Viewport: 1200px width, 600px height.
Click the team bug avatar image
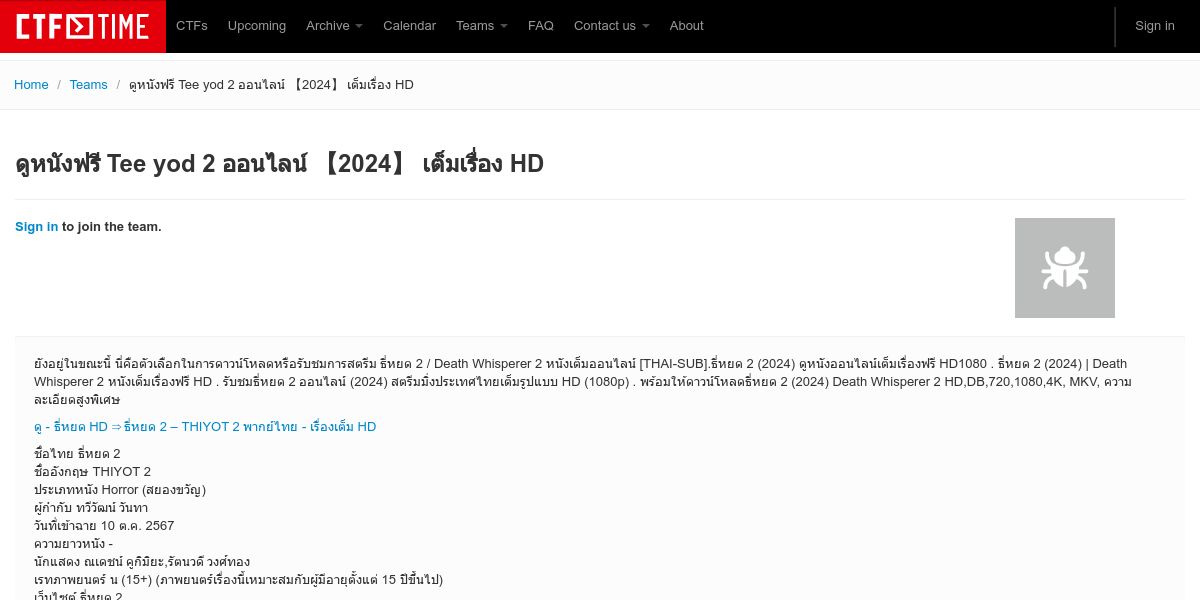[1065, 268]
